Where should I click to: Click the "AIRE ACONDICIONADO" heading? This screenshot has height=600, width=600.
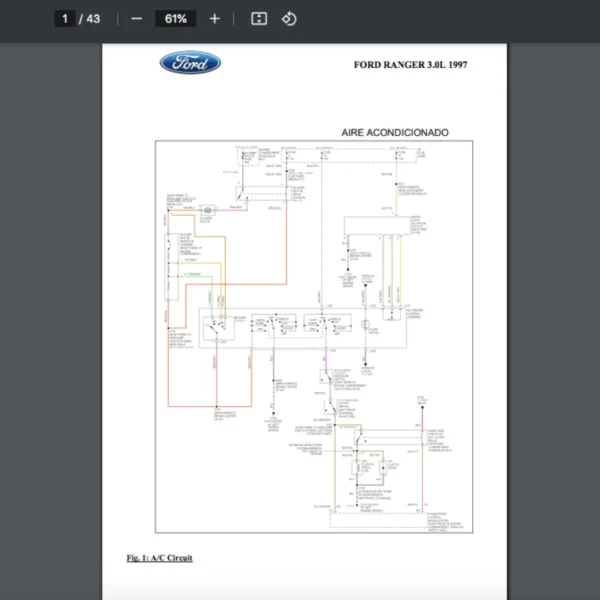pos(395,132)
